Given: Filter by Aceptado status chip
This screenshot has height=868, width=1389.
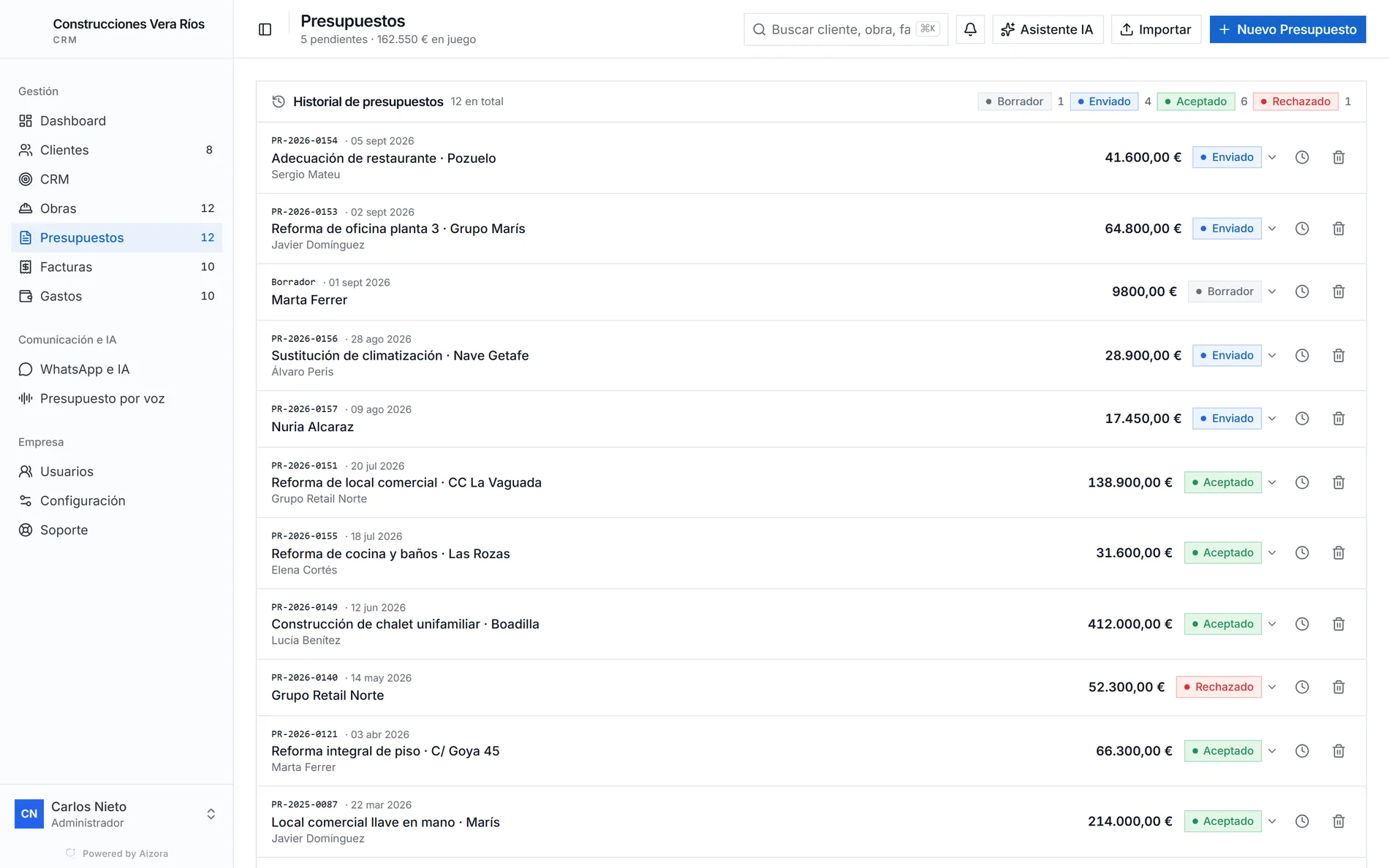Looking at the screenshot, I should tap(1196, 102).
